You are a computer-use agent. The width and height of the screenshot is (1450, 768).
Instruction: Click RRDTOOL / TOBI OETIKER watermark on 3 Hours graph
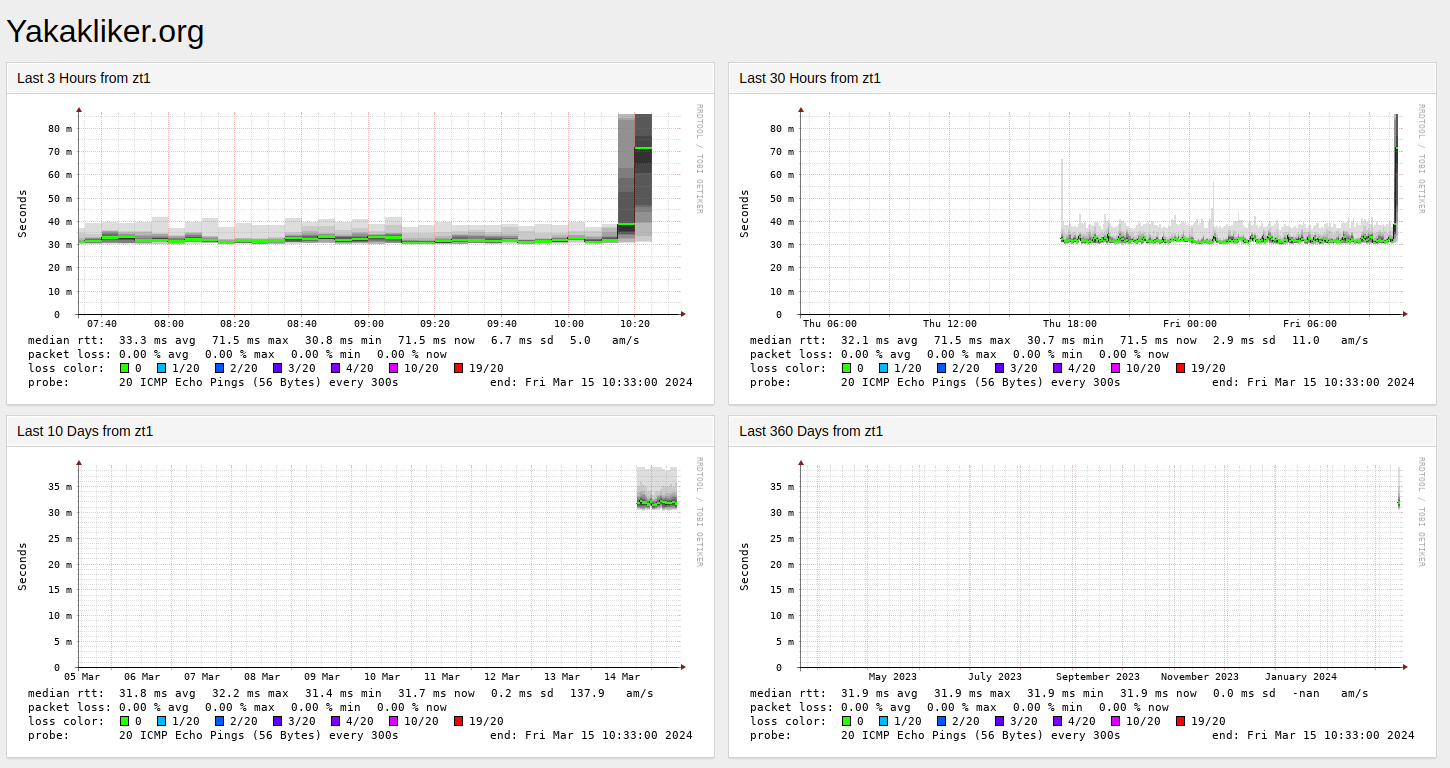pos(699,158)
